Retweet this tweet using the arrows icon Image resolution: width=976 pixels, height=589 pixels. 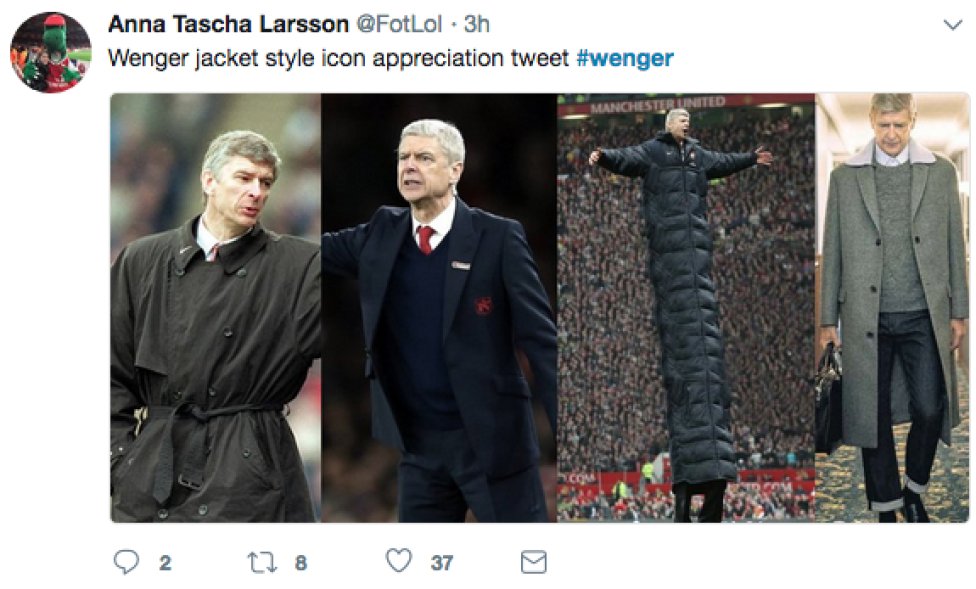pos(260,562)
